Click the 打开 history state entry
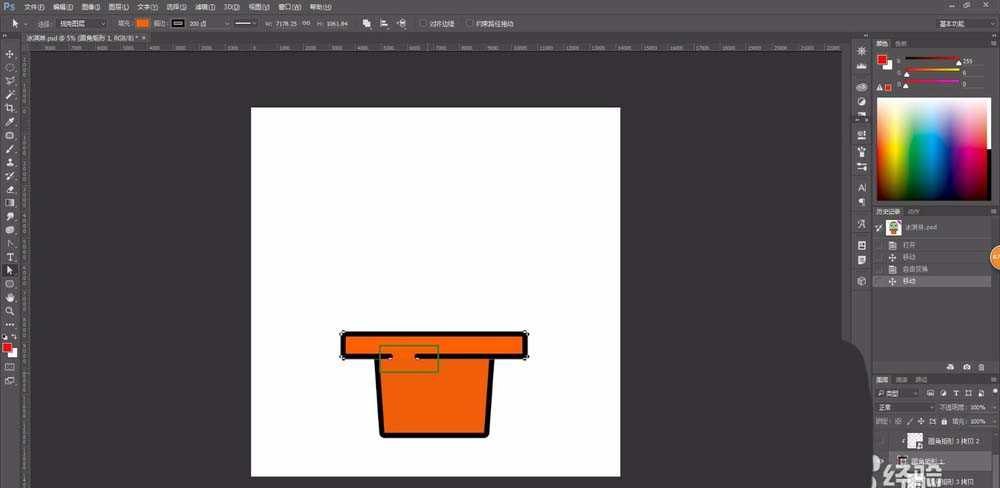The image size is (1000, 488). pos(909,245)
